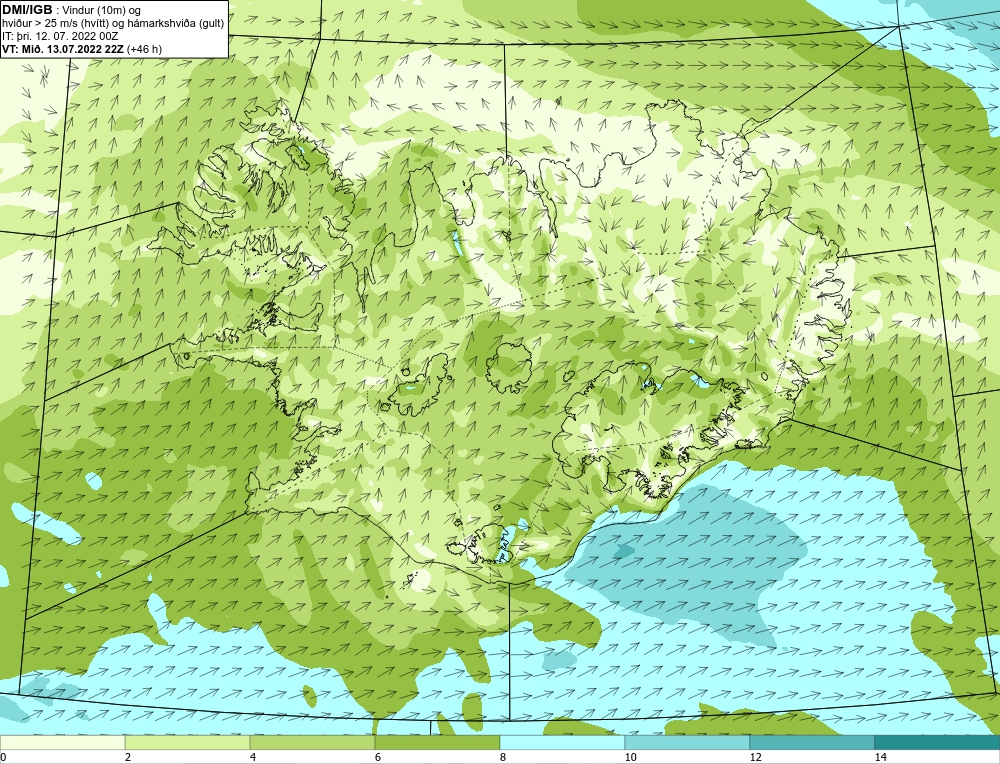Select the 0–2 m/s color swatch
This screenshot has height=764, width=1000.
(x=62, y=742)
